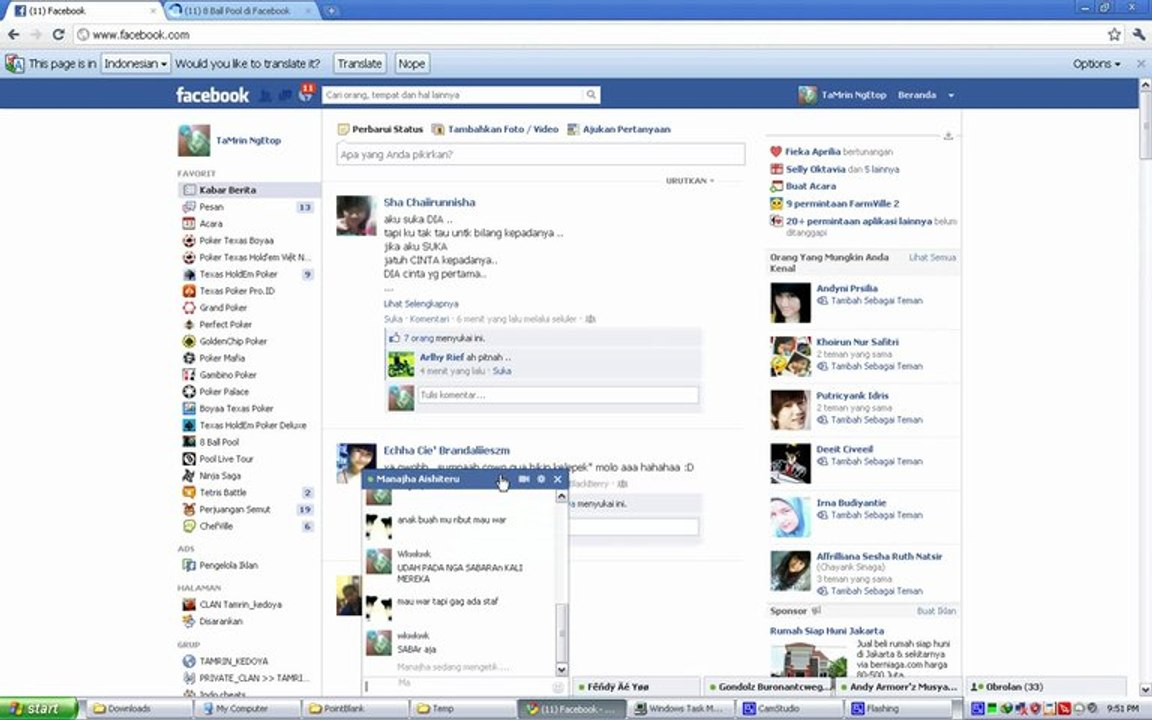
Task: Open GoldenChip Poker app
Action: (233, 341)
